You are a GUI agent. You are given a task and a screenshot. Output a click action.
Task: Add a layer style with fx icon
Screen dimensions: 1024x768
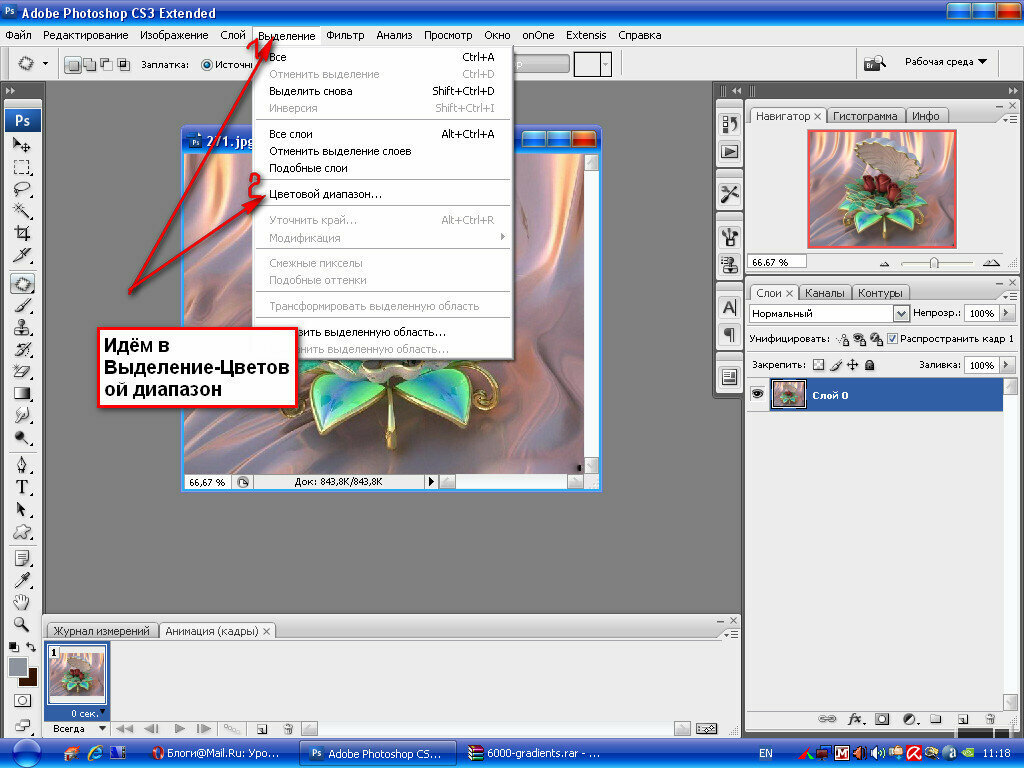pos(855,719)
